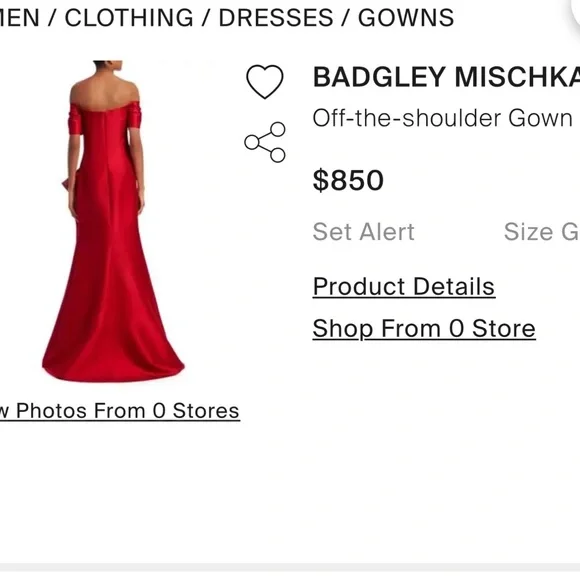Navigate to the partially visible WOMEN breadcrumb
The width and height of the screenshot is (580, 580).
tap(19, 17)
